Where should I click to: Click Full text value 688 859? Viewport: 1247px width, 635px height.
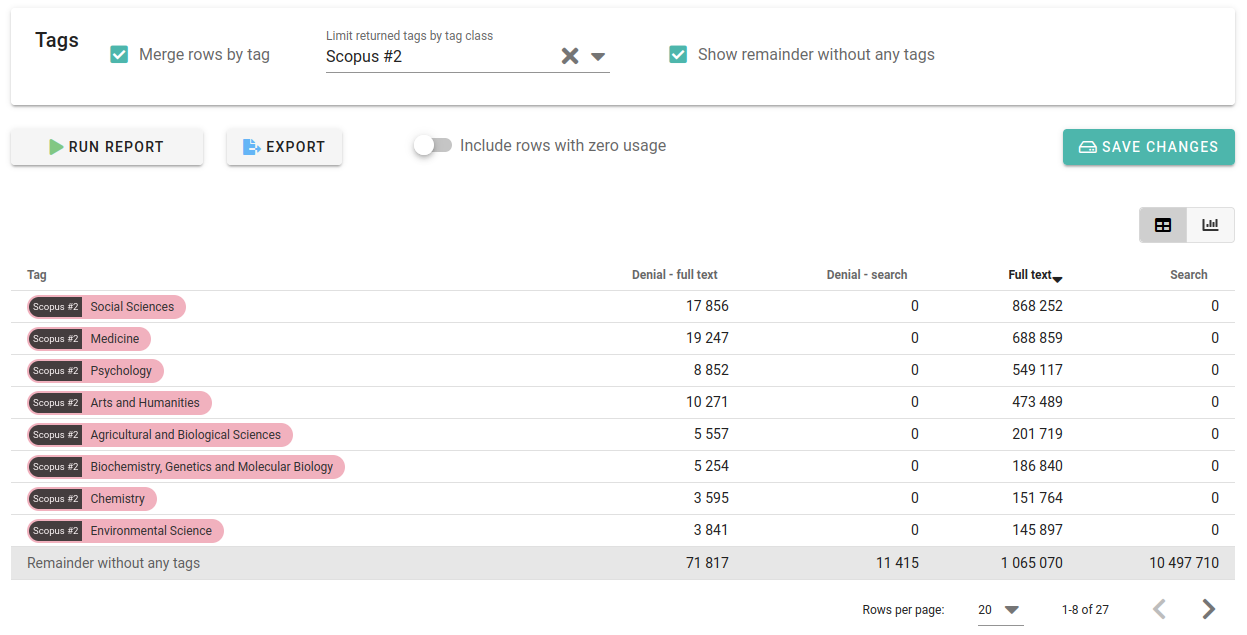pos(1037,338)
